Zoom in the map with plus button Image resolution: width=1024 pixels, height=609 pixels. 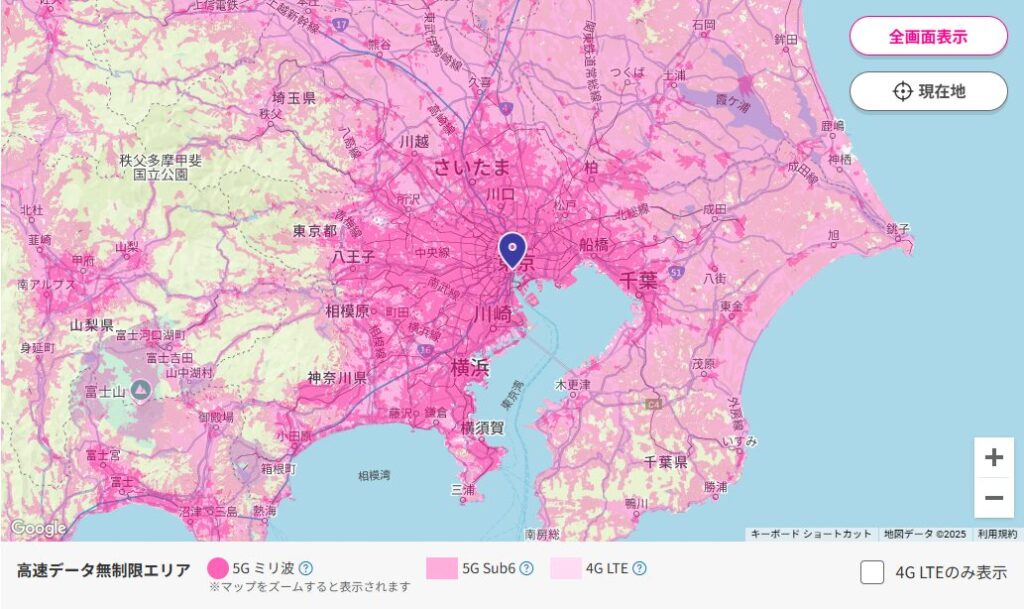[x=994, y=457]
